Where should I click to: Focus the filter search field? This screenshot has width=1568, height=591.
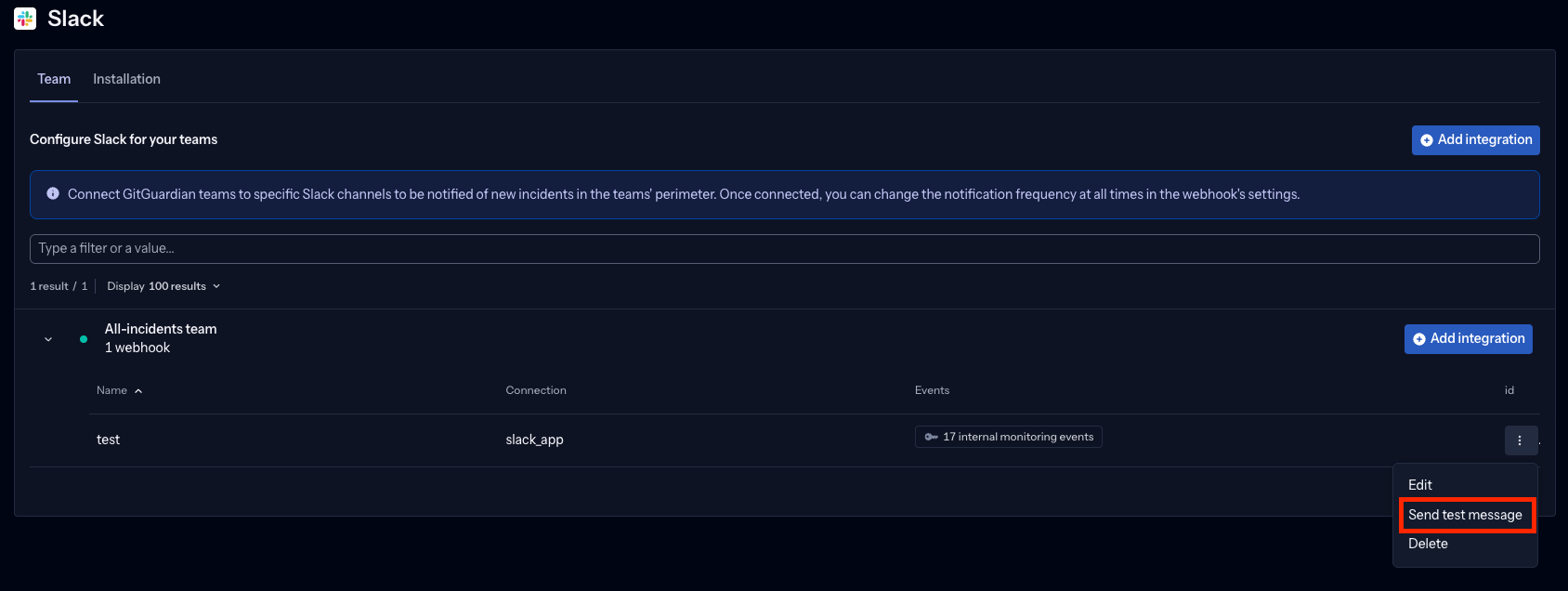point(784,248)
